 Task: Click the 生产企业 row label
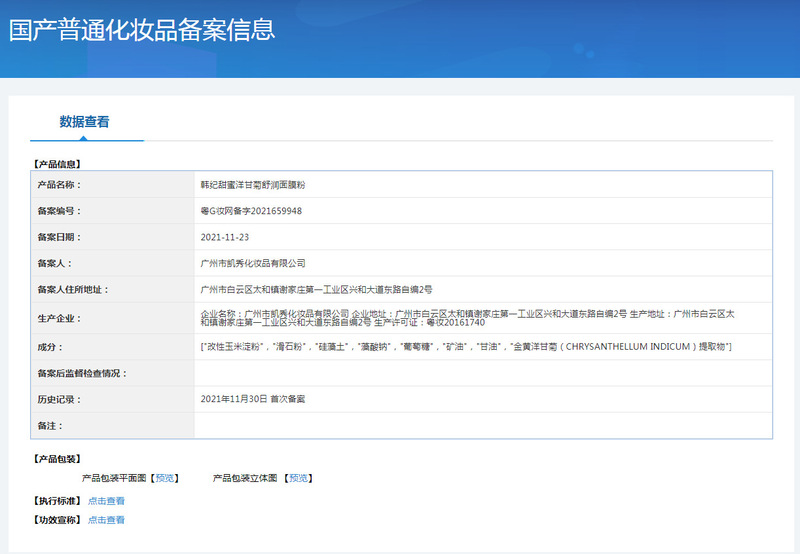(59, 318)
